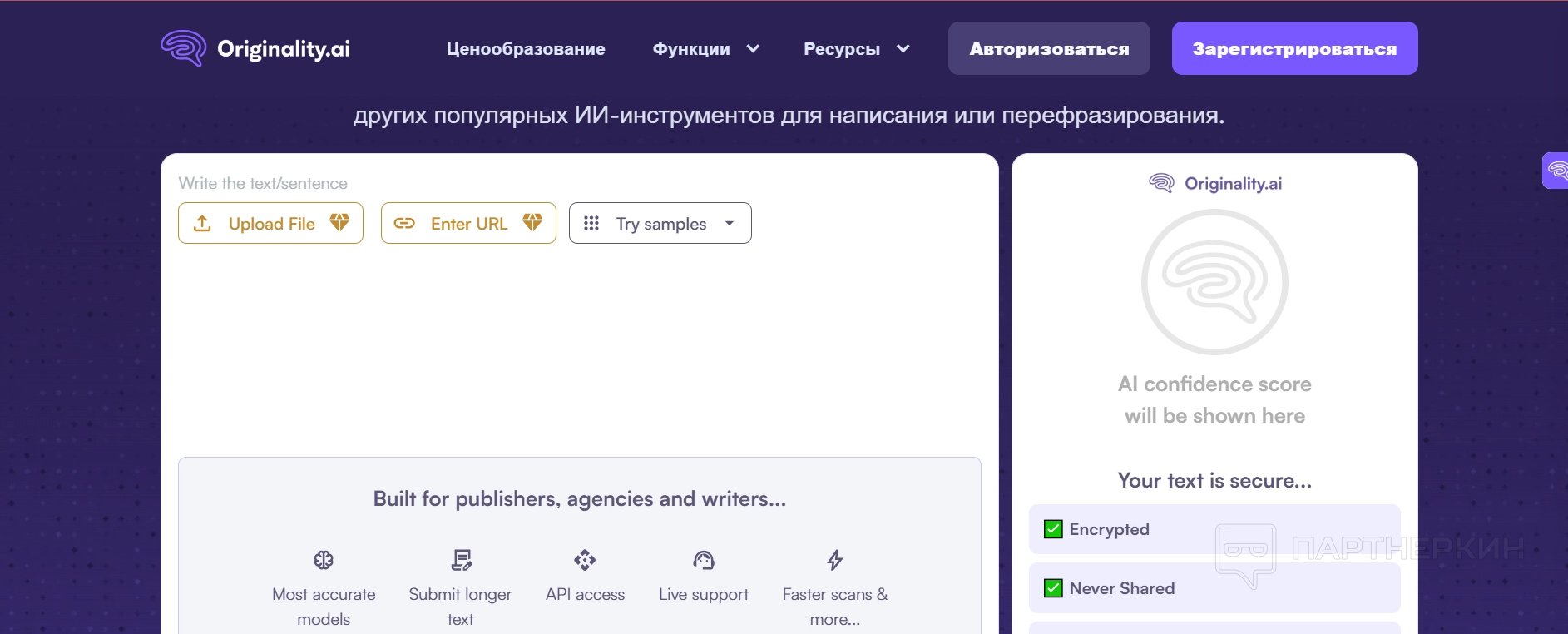Click the Most accurate models brain icon
1568x634 pixels.
pos(324,560)
